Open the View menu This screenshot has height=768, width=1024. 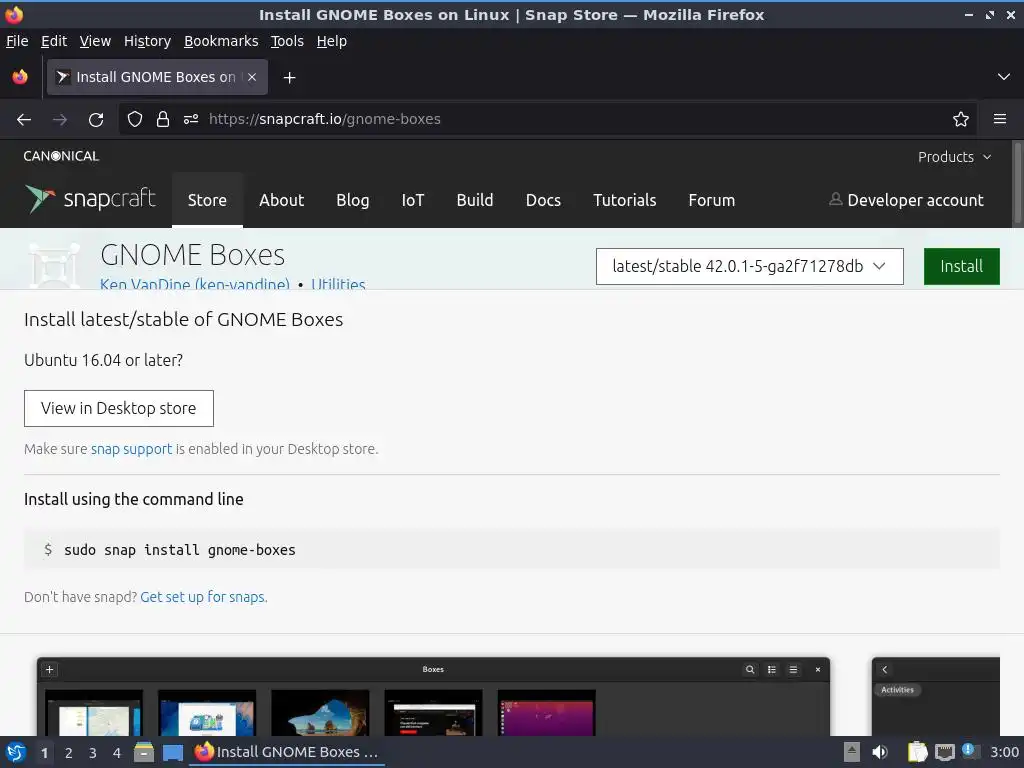pos(95,41)
